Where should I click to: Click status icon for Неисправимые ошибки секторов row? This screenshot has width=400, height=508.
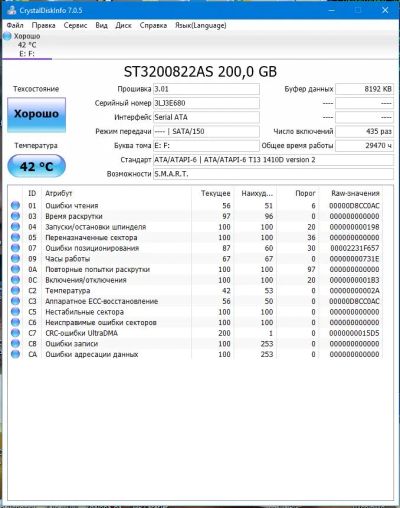point(15,323)
